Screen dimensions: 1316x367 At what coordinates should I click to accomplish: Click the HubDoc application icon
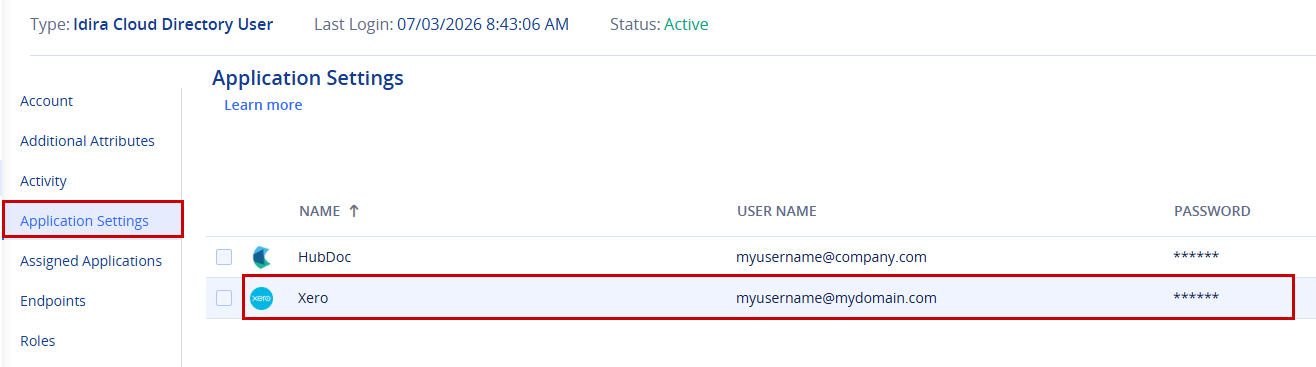coord(261,257)
